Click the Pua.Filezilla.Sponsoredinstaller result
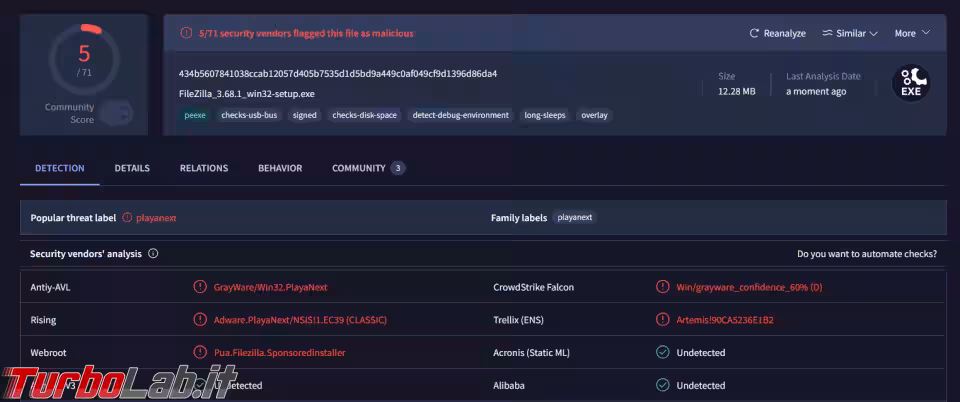 280,353
